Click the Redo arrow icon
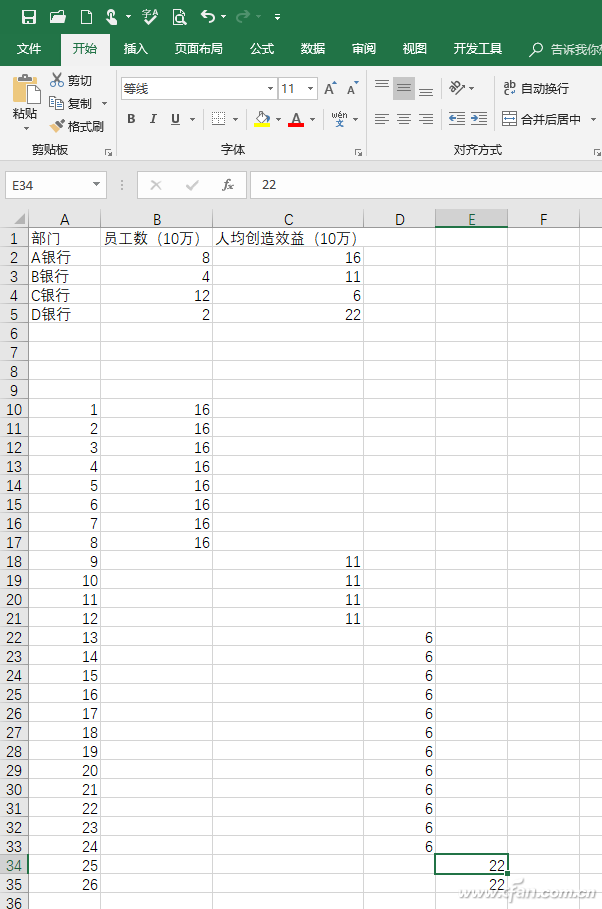The width and height of the screenshot is (602, 909). 243,16
